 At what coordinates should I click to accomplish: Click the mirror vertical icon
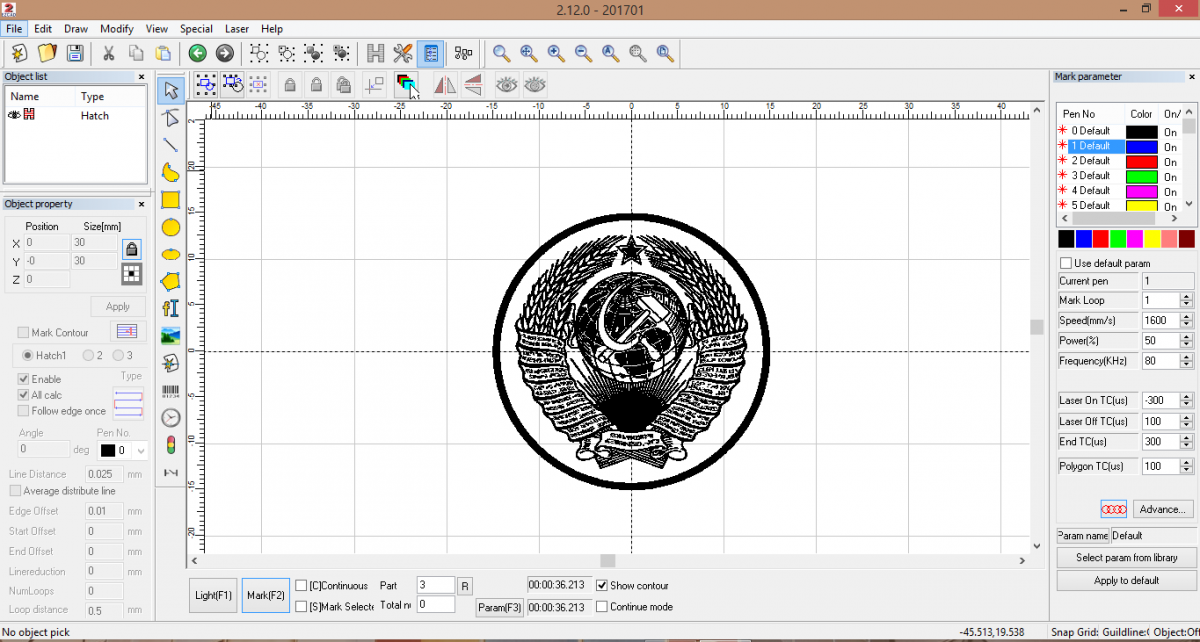(473, 85)
